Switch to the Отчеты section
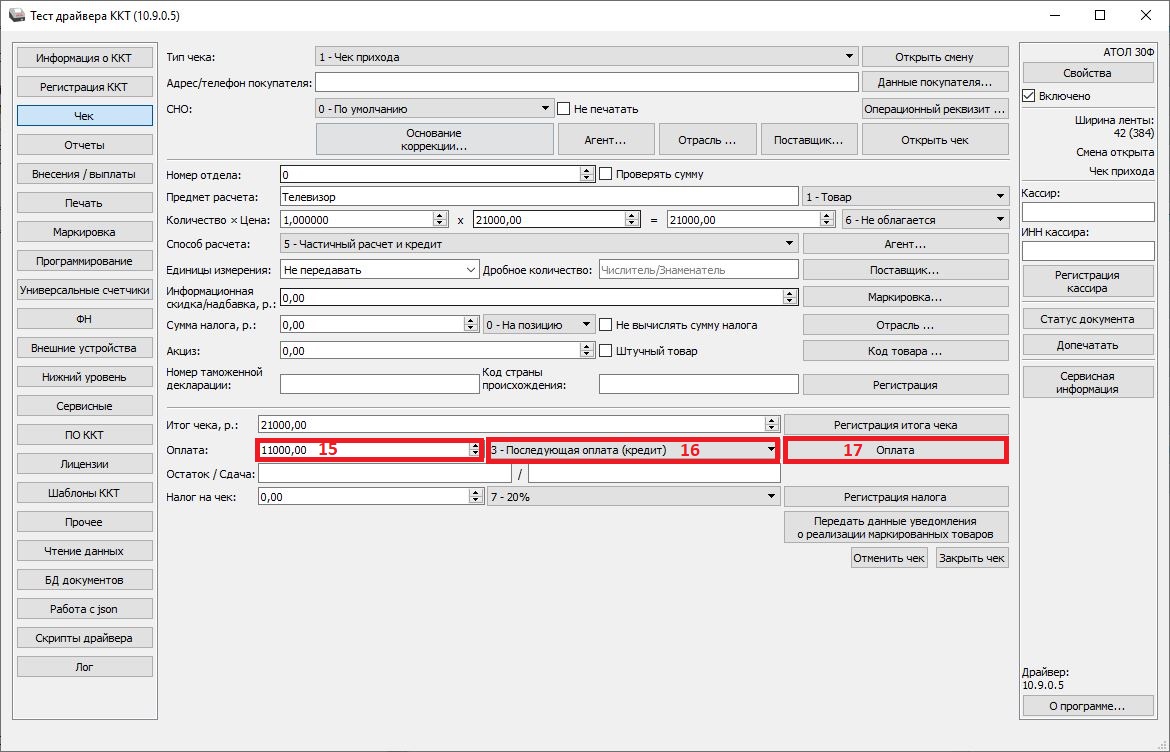1170x752 pixels. [x=84, y=145]
